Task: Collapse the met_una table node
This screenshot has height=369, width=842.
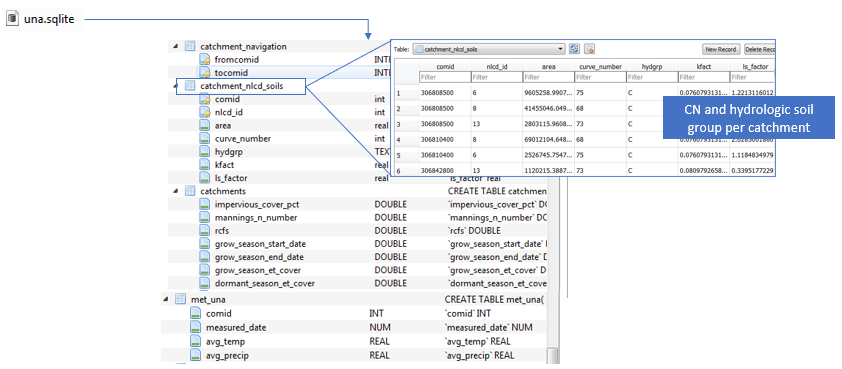Action: (x=166, y=300)
